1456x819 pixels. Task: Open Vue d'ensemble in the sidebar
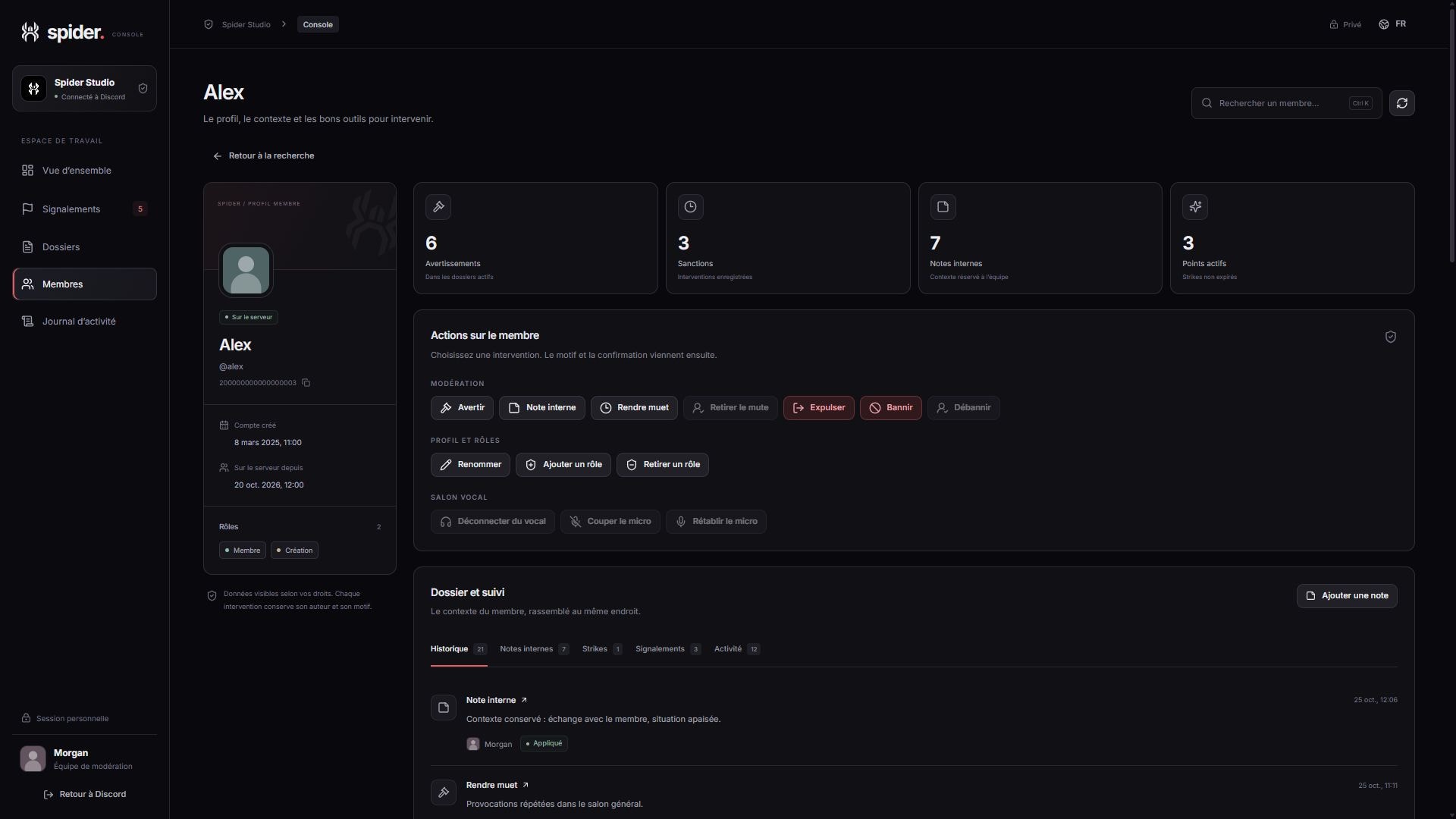click(84, 171)
